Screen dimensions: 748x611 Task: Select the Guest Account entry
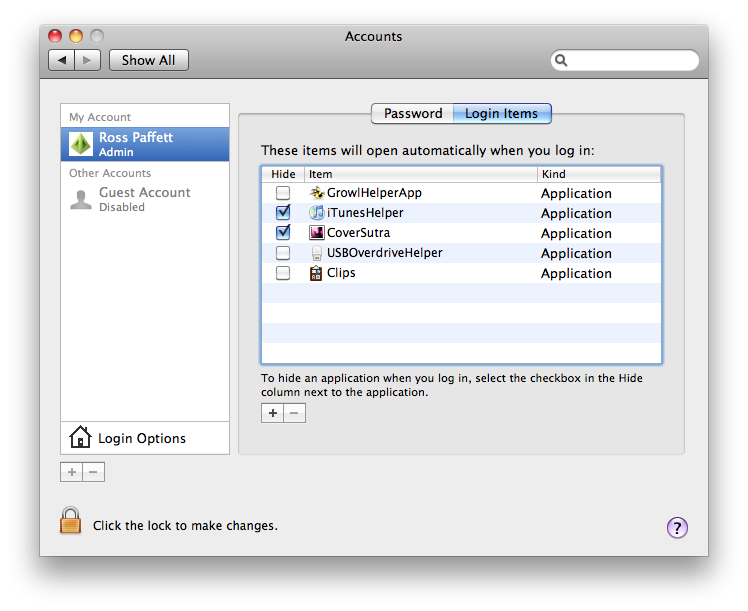pos(144,198)
